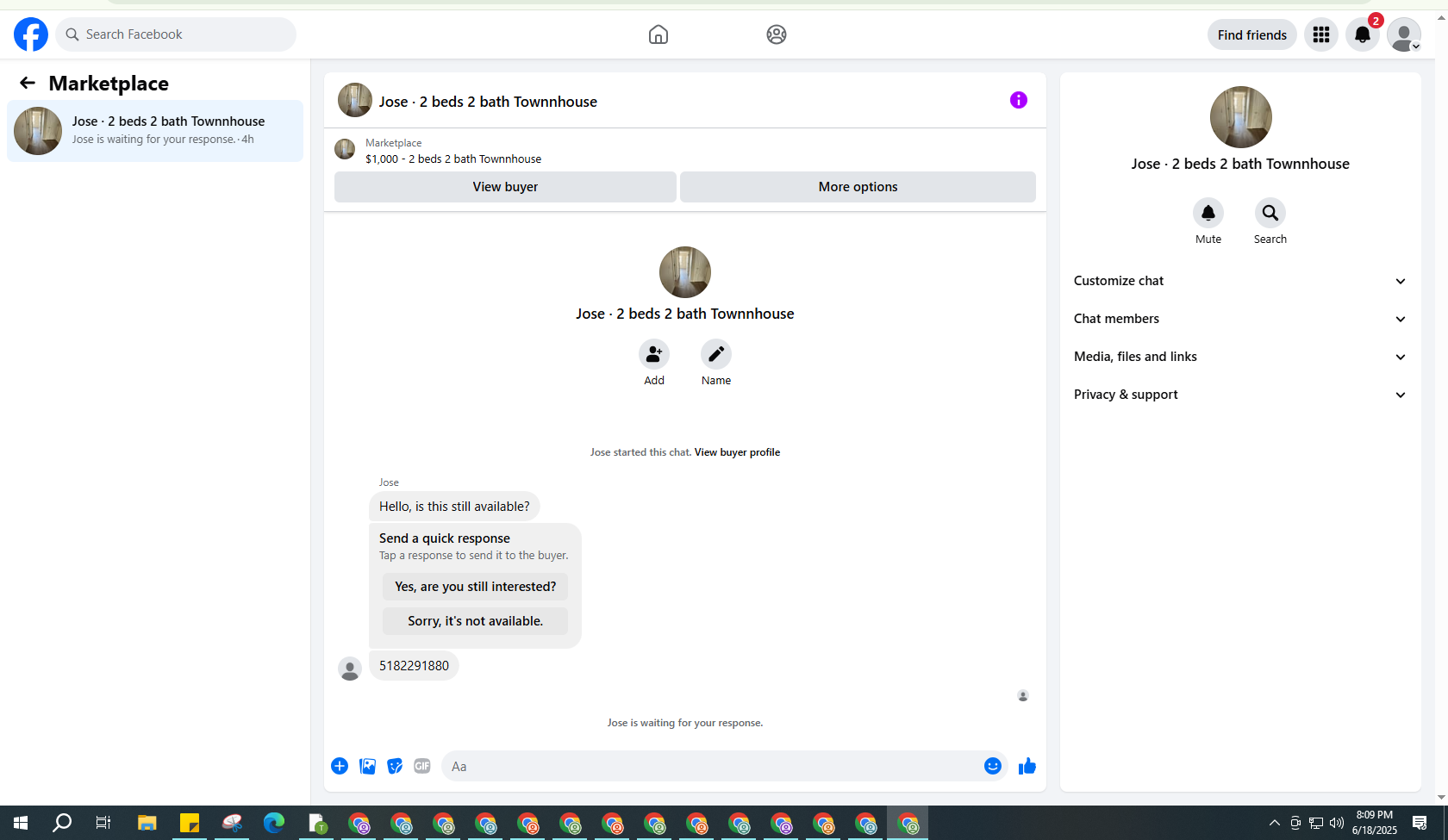This screenshot has height=840, width=1448.
Task: Open More options for the listing
Action: [x=858, y=187]
